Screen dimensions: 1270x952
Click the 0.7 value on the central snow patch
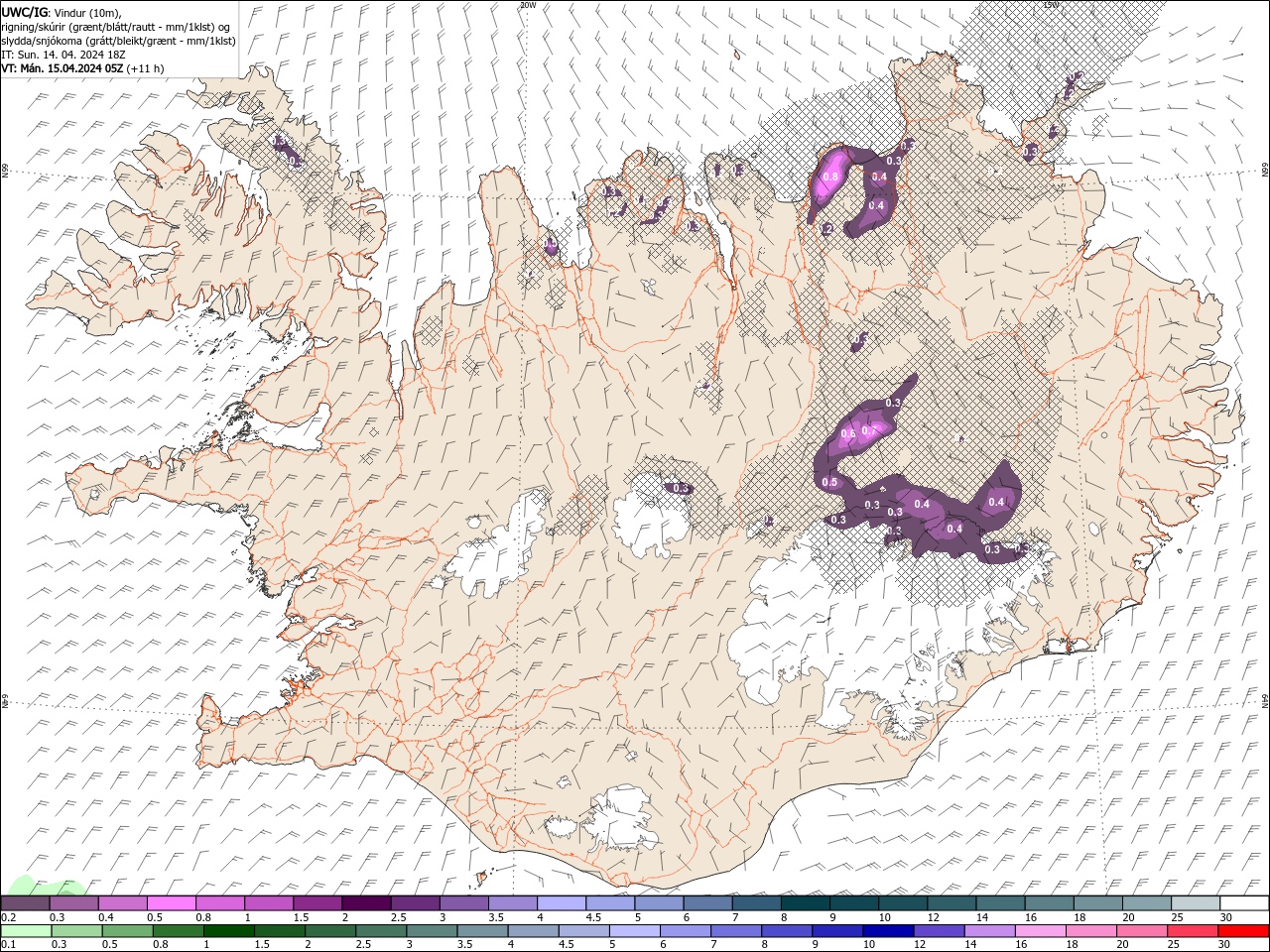click(x=869, y=430)
